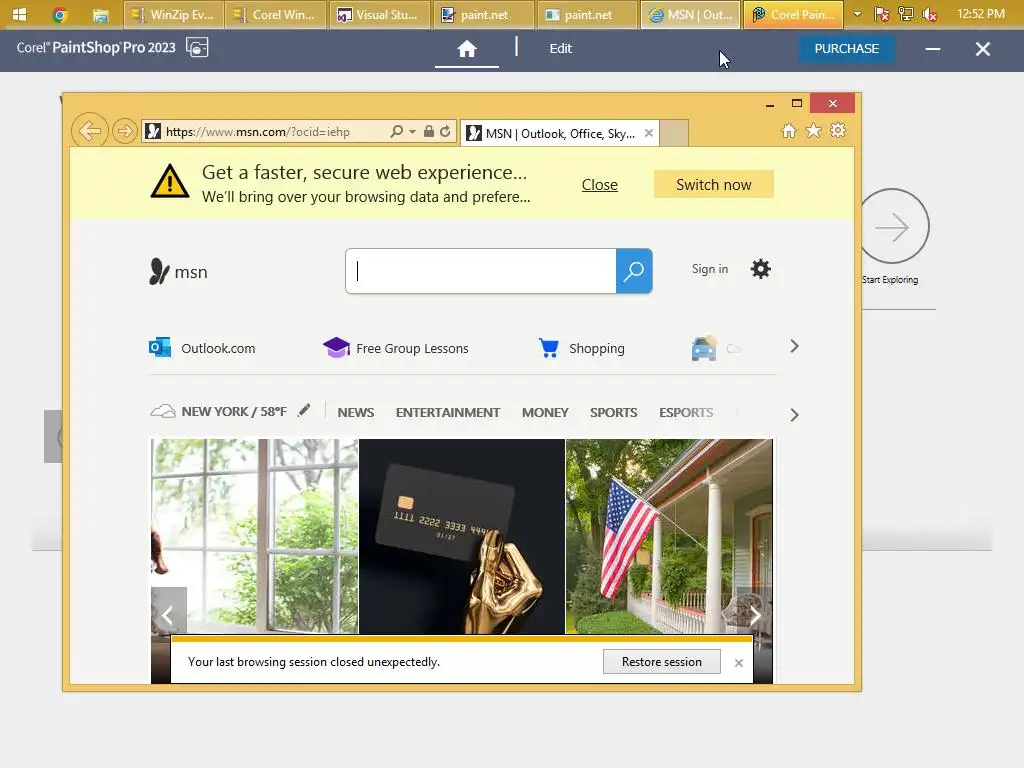The image size is (1024, 768).
Task: Click the msn butterfly logo
Action: tap(178, 272)
